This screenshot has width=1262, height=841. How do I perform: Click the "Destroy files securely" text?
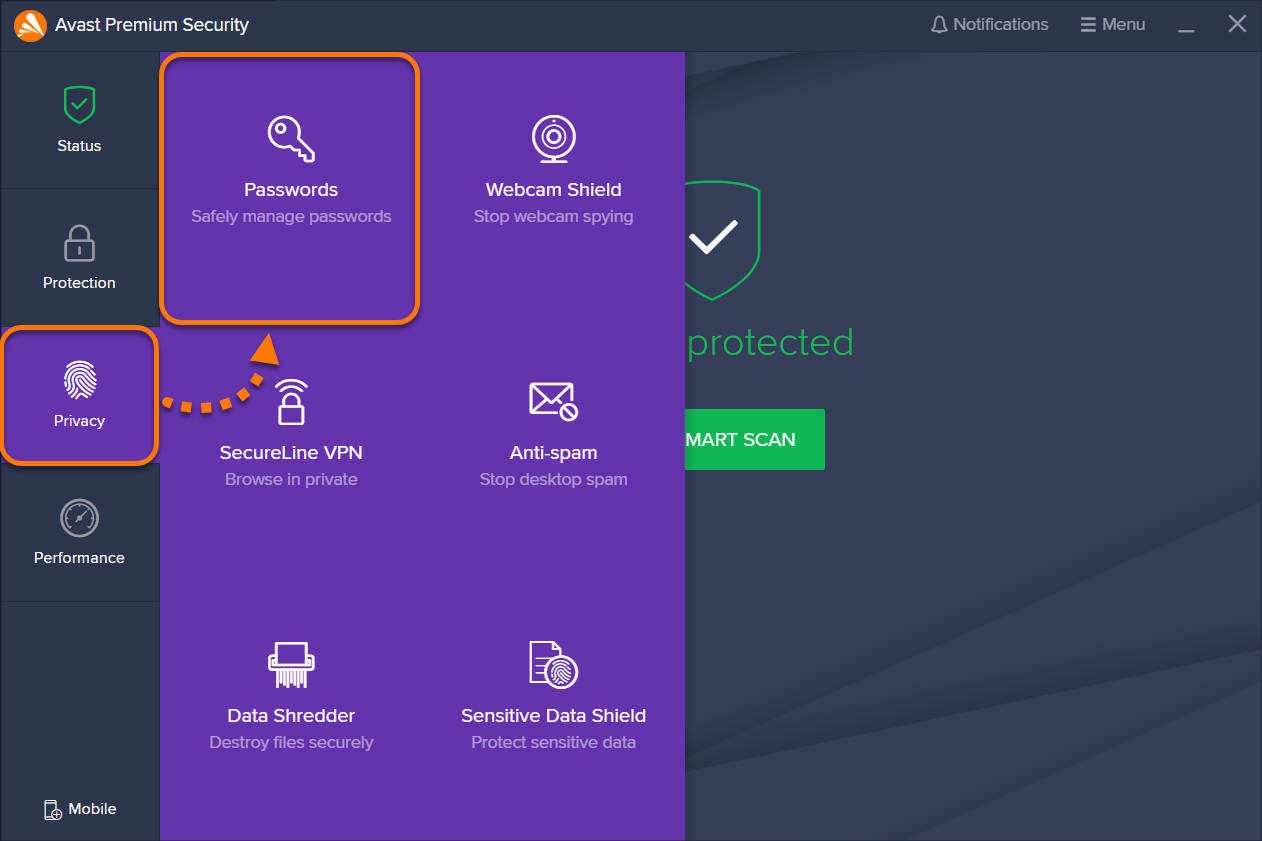point(291,743)
